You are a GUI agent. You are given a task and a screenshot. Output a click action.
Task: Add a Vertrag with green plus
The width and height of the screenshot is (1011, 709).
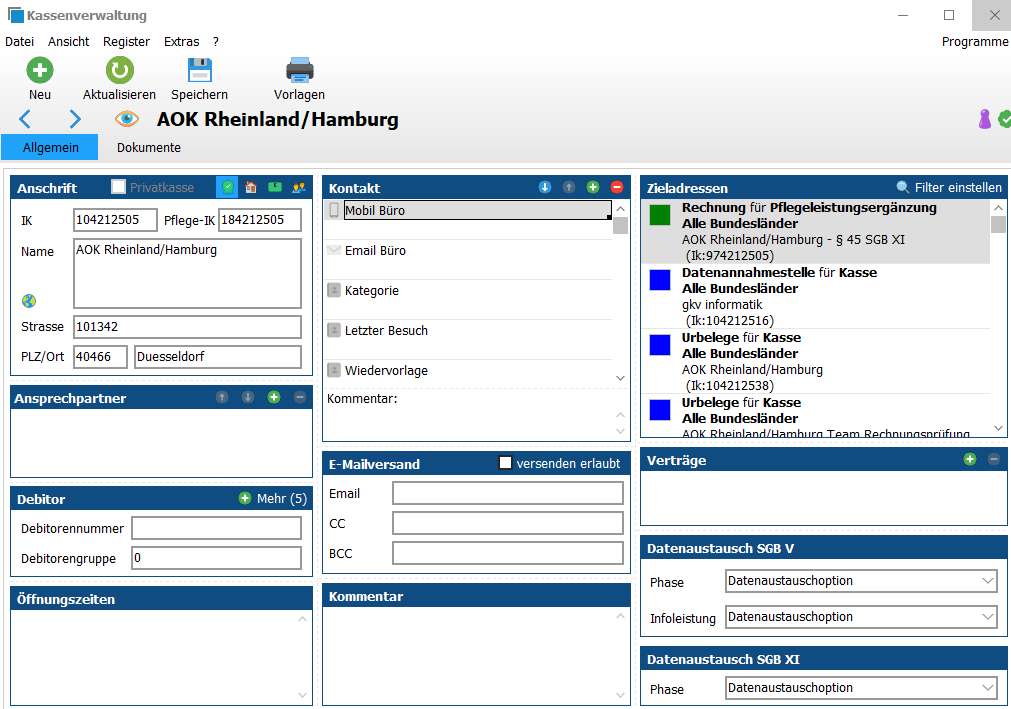pos(970,459)
